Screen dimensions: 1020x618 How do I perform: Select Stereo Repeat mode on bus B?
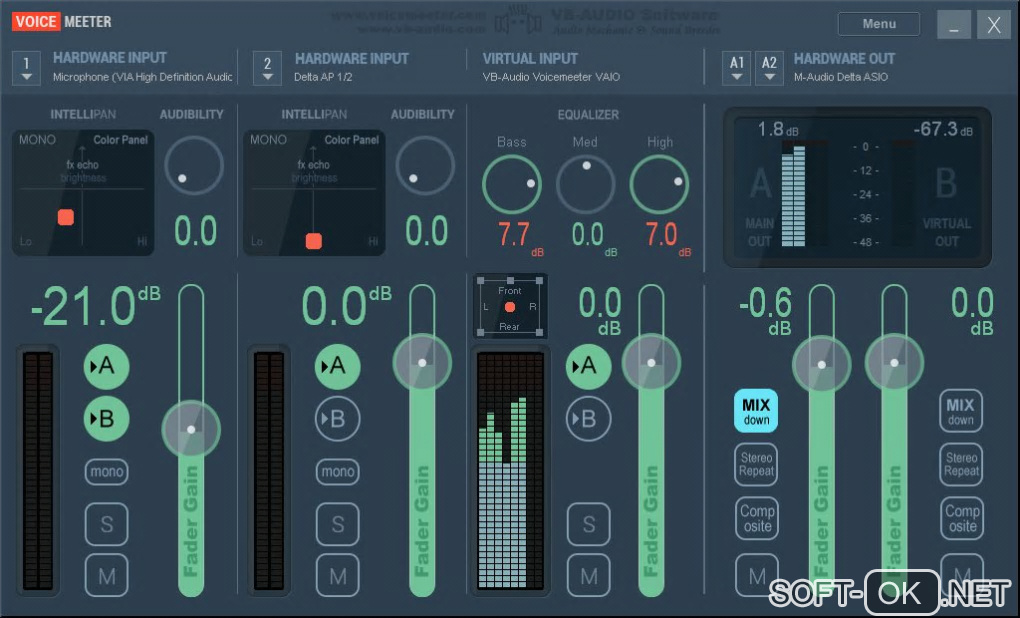[x=961, y=464]
